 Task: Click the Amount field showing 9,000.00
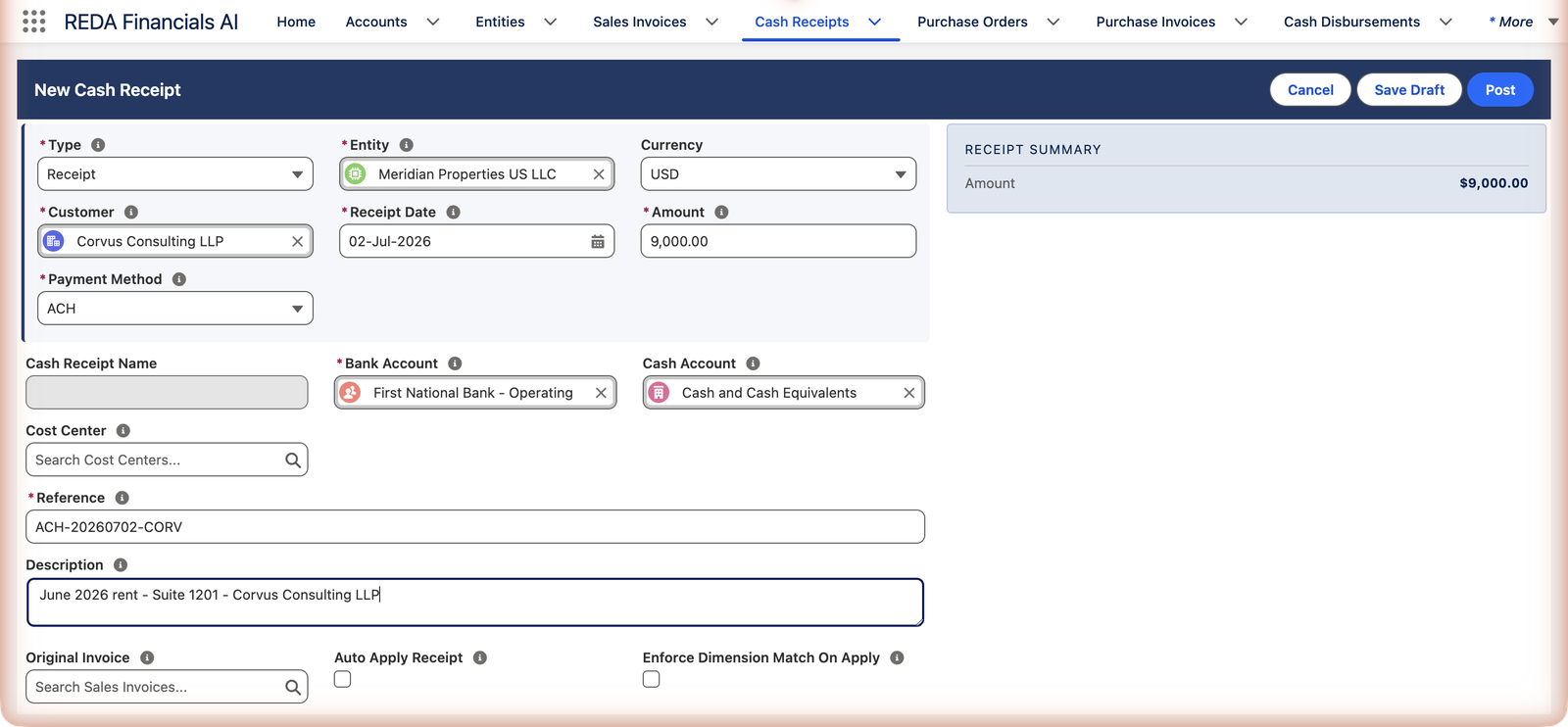coord(778,242)
